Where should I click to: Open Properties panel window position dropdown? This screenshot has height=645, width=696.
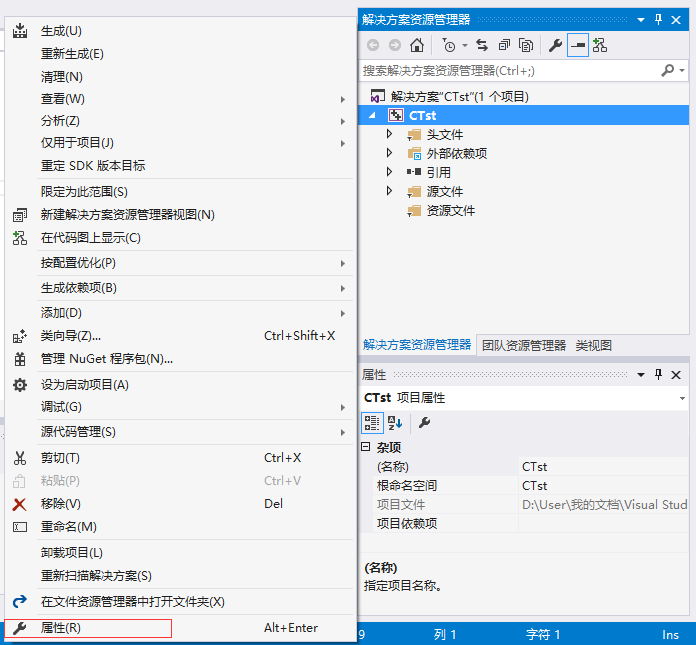pos(641,375)
